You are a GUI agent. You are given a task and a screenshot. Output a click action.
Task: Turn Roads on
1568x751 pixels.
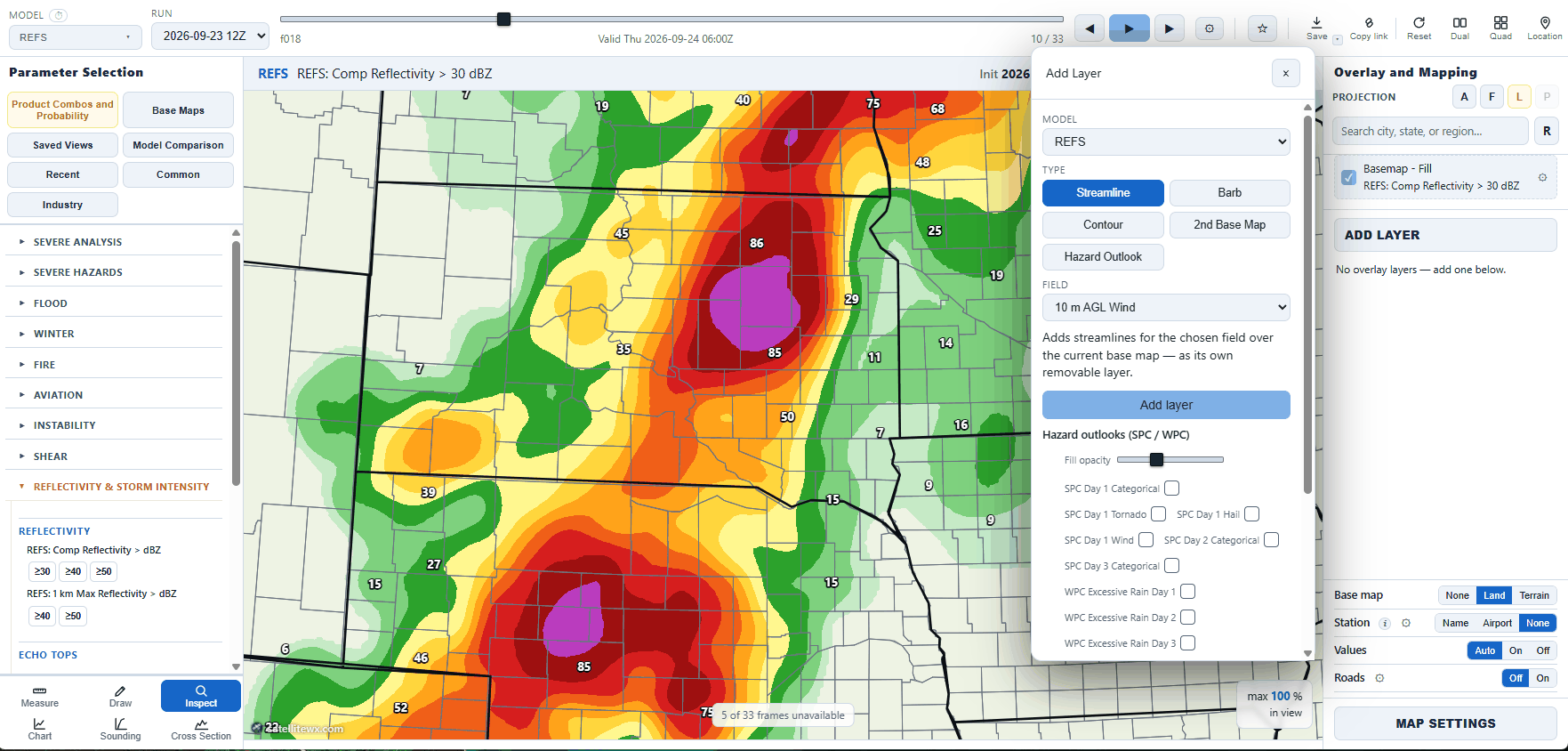click(1542, 678)
